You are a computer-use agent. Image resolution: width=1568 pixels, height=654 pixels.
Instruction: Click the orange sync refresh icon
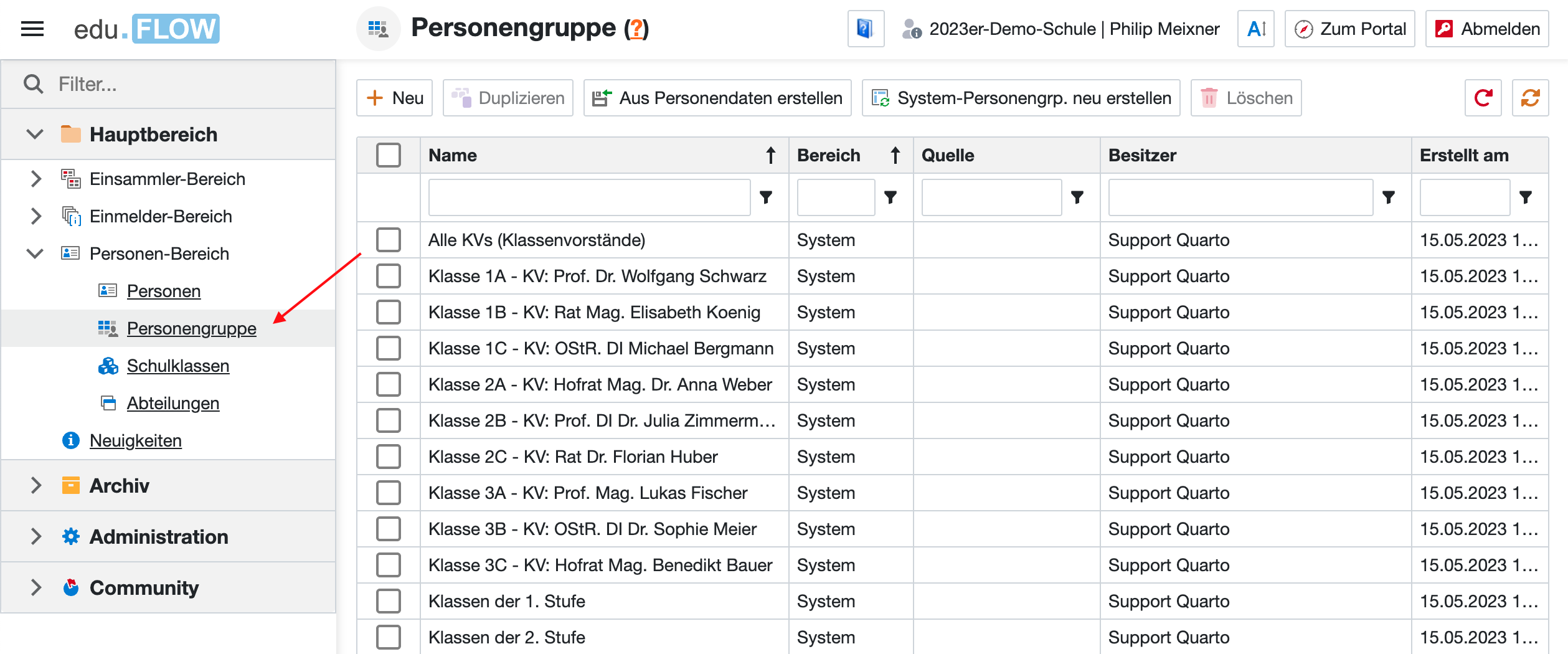tap(1530, 98)
